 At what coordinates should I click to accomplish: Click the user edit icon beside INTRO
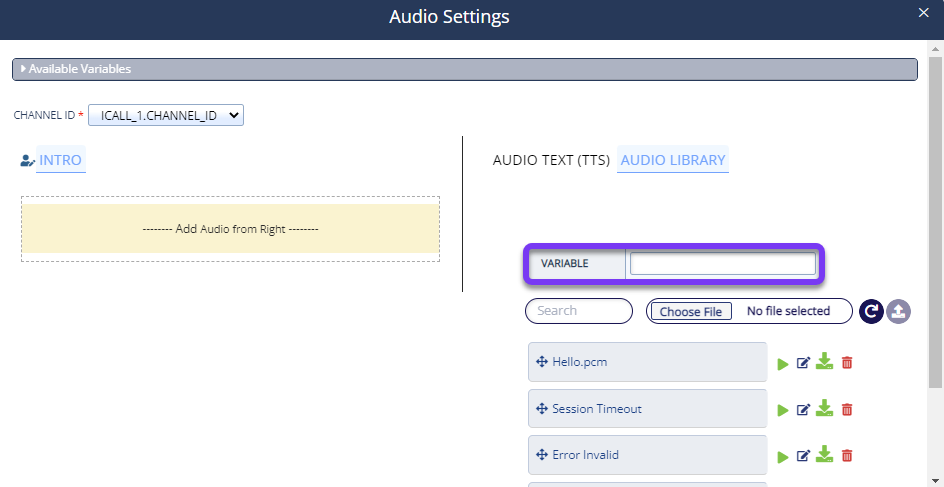[27, 161]
